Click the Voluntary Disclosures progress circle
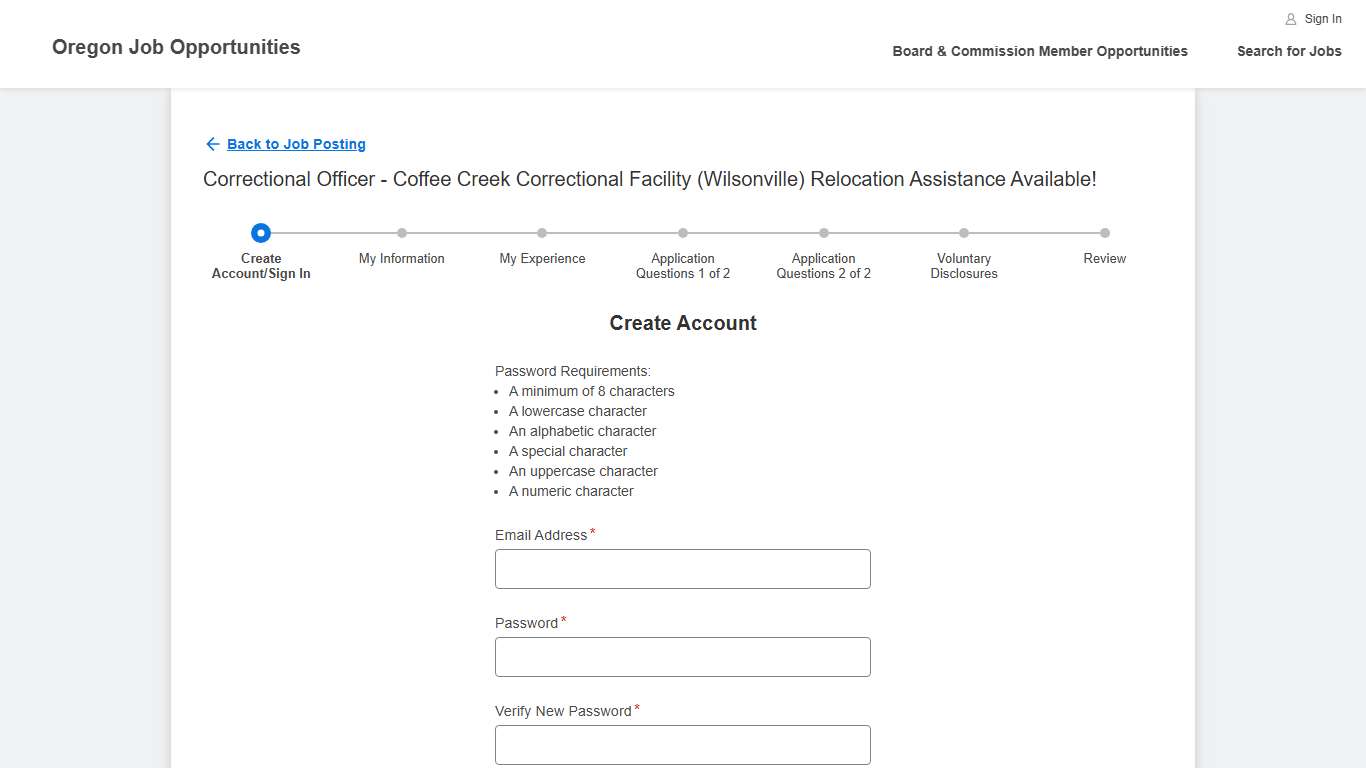 click(964, 232)
